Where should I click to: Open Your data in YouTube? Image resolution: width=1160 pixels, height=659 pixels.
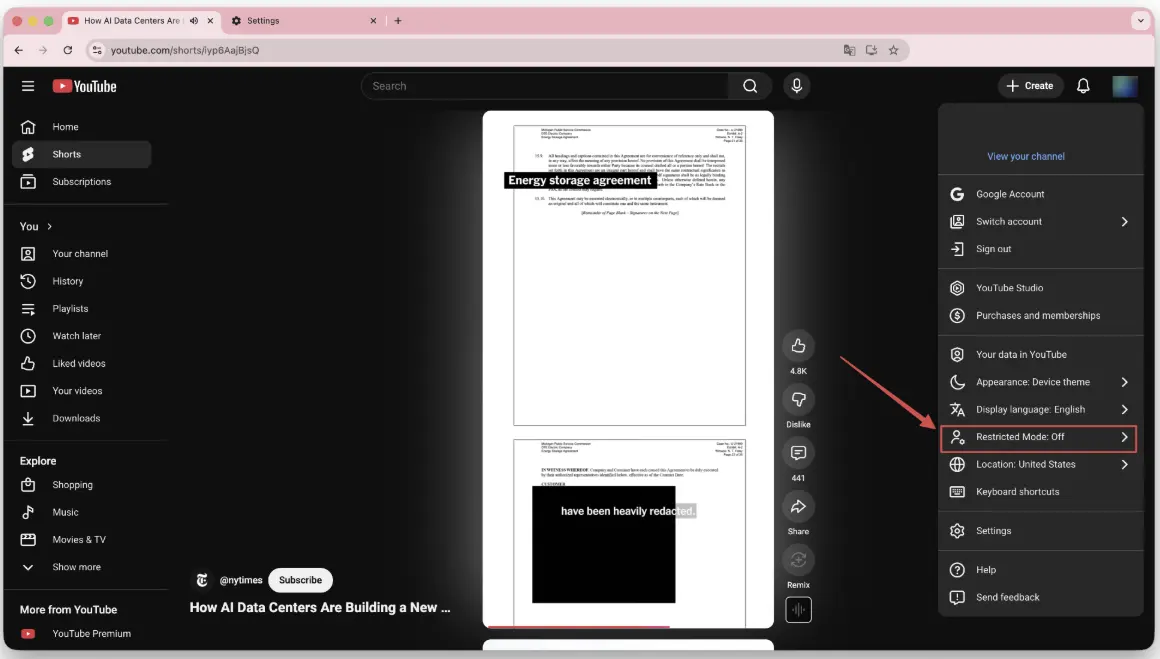coord(1041,354)
